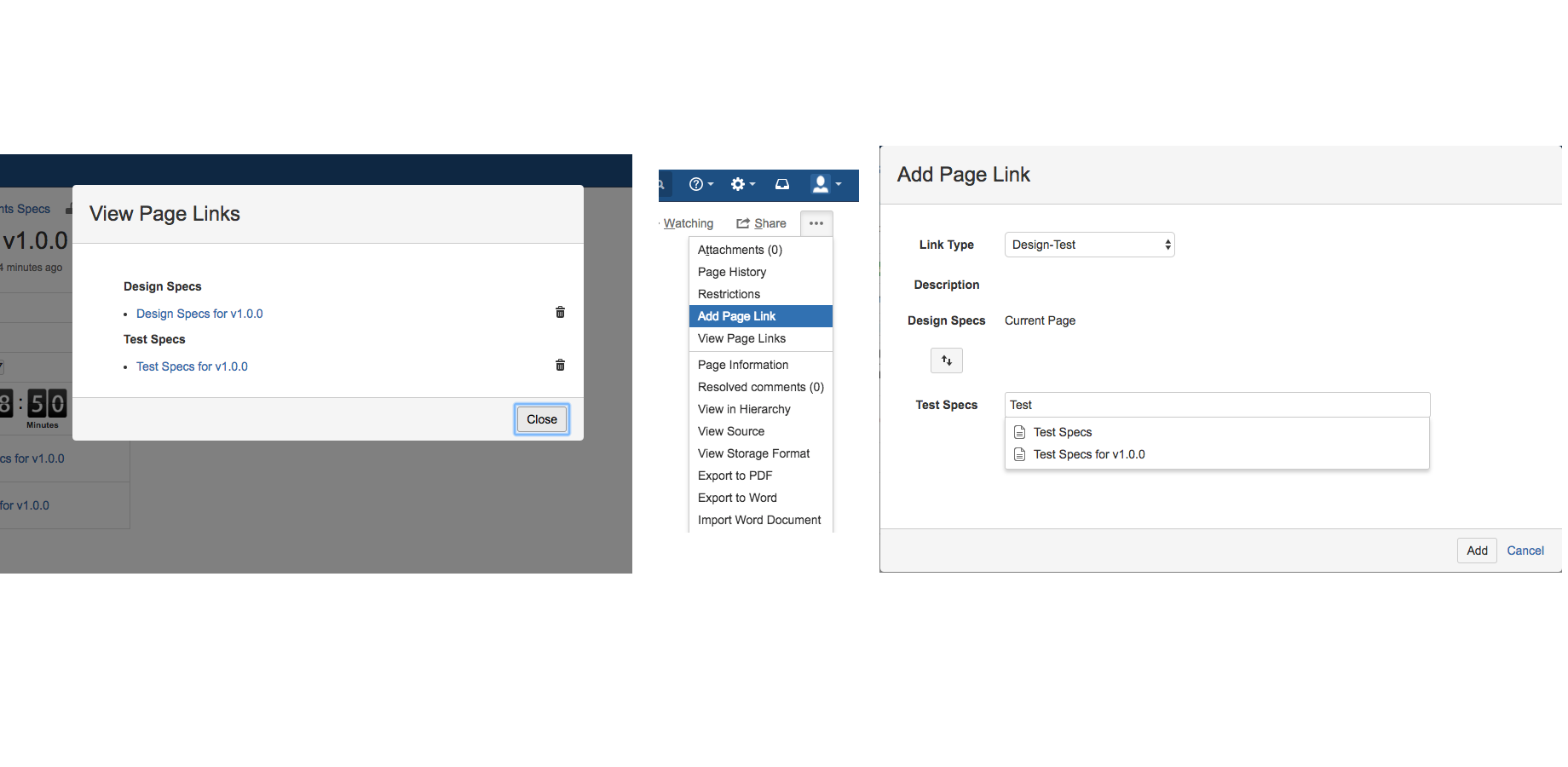The image size is (1568, 767).
Task: Select Resolved comments (0) menu item
Action: click(x=760, y=387)
